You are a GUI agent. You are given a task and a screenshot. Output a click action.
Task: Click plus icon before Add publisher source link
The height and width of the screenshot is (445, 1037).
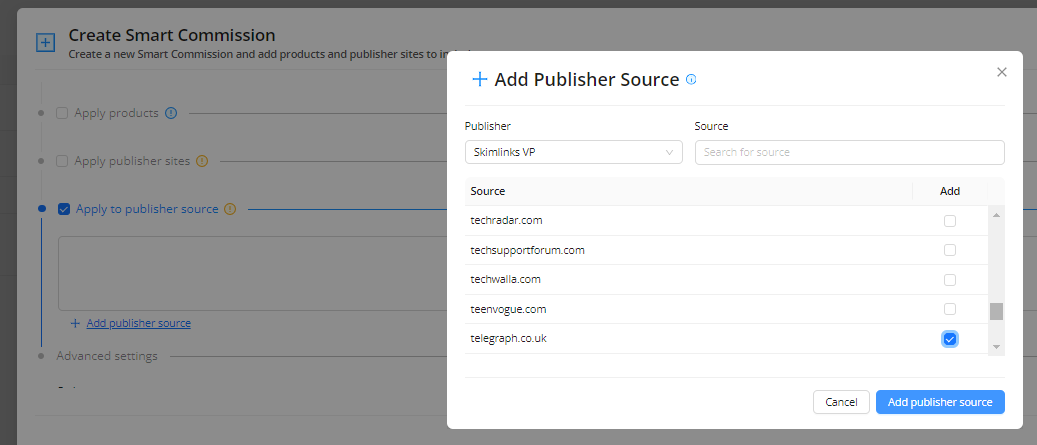click(x=75, y=323)
